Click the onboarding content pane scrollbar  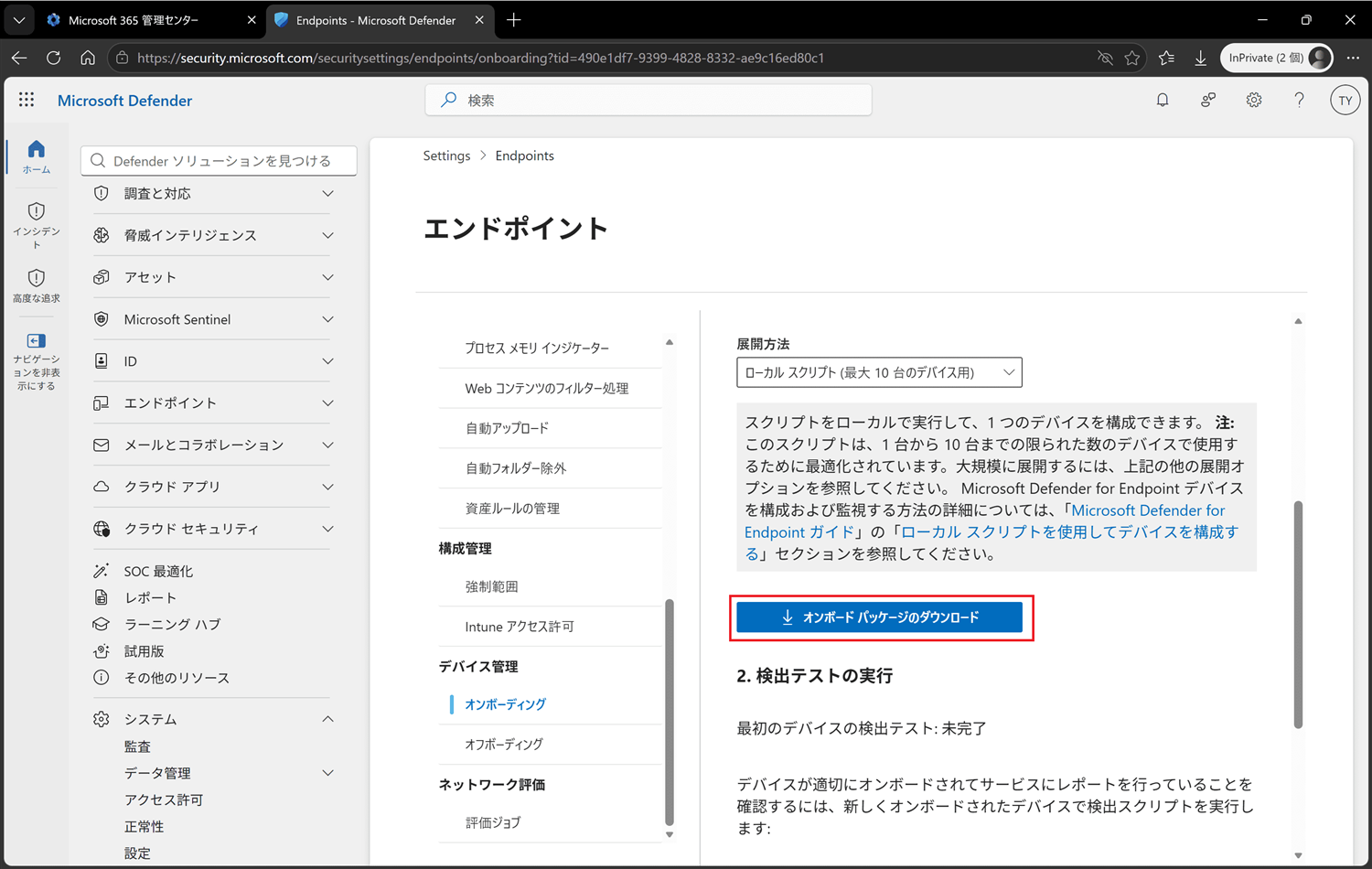(x=1298, y=614)
